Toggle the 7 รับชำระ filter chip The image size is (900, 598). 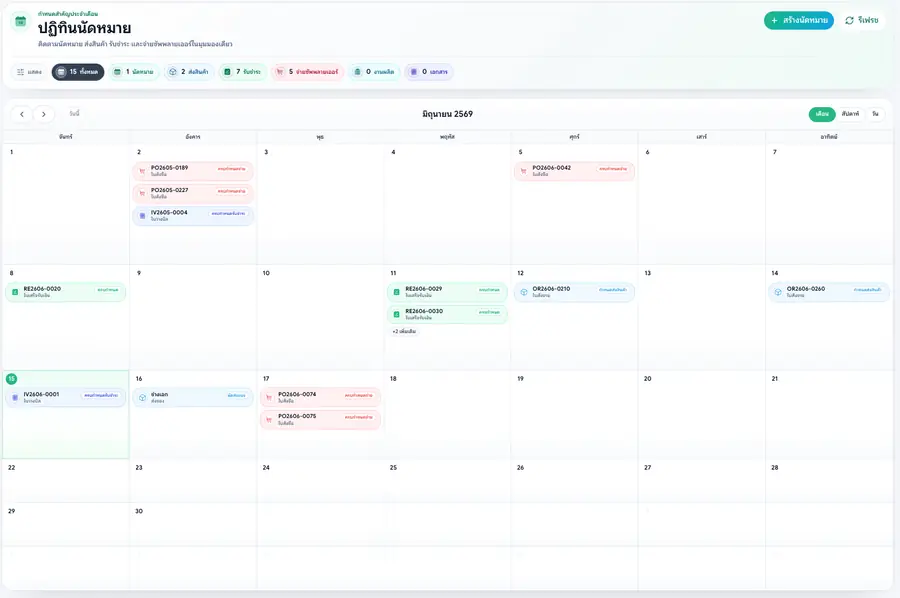click(243, 72)
